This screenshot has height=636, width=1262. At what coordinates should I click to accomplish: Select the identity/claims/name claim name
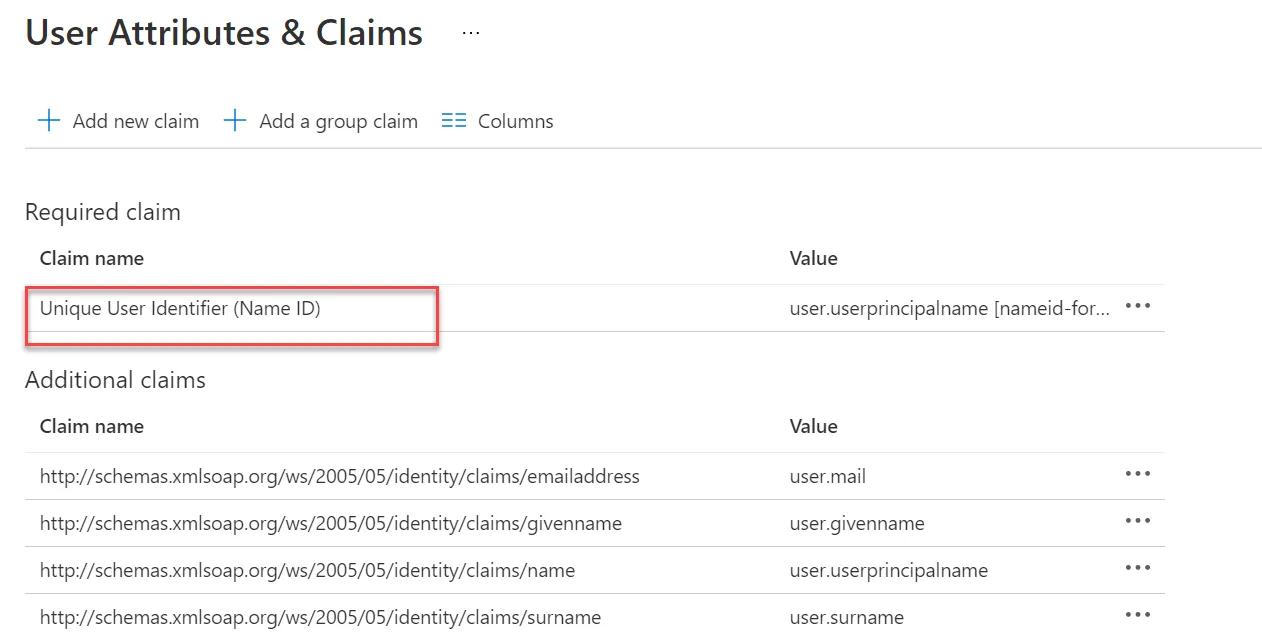coord(307,570)
